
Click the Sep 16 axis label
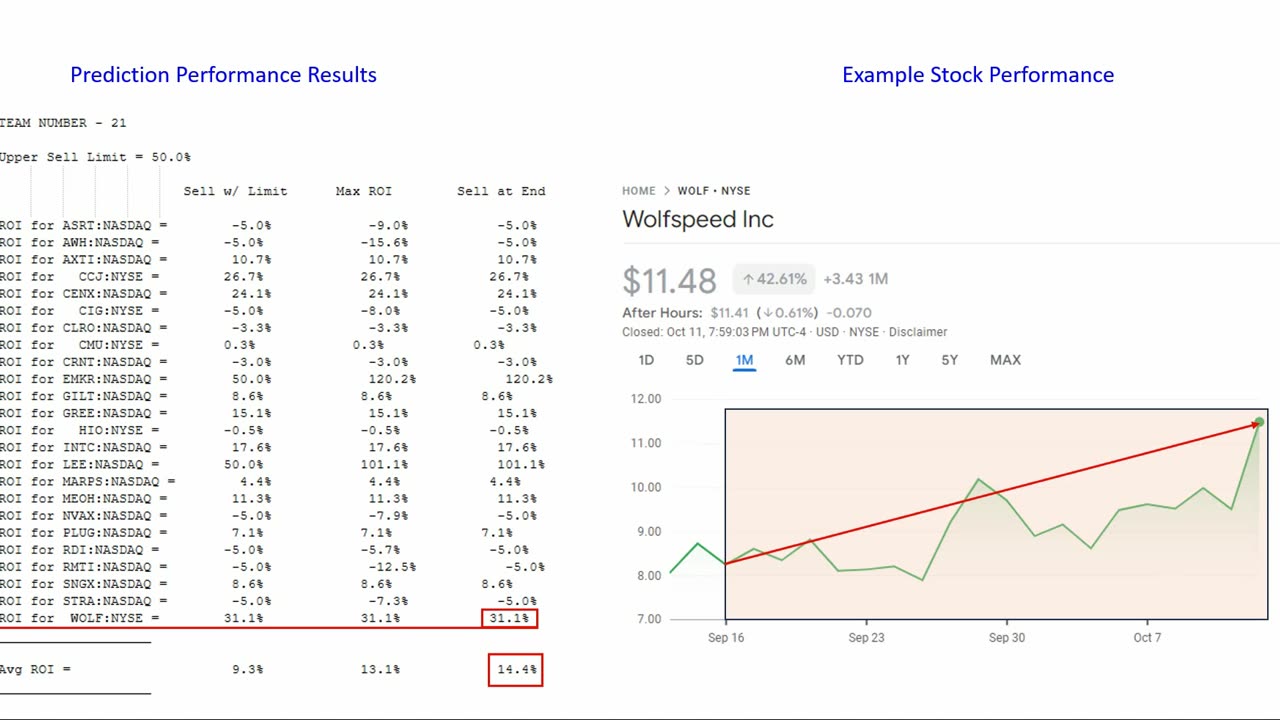[x=725, y=638]
